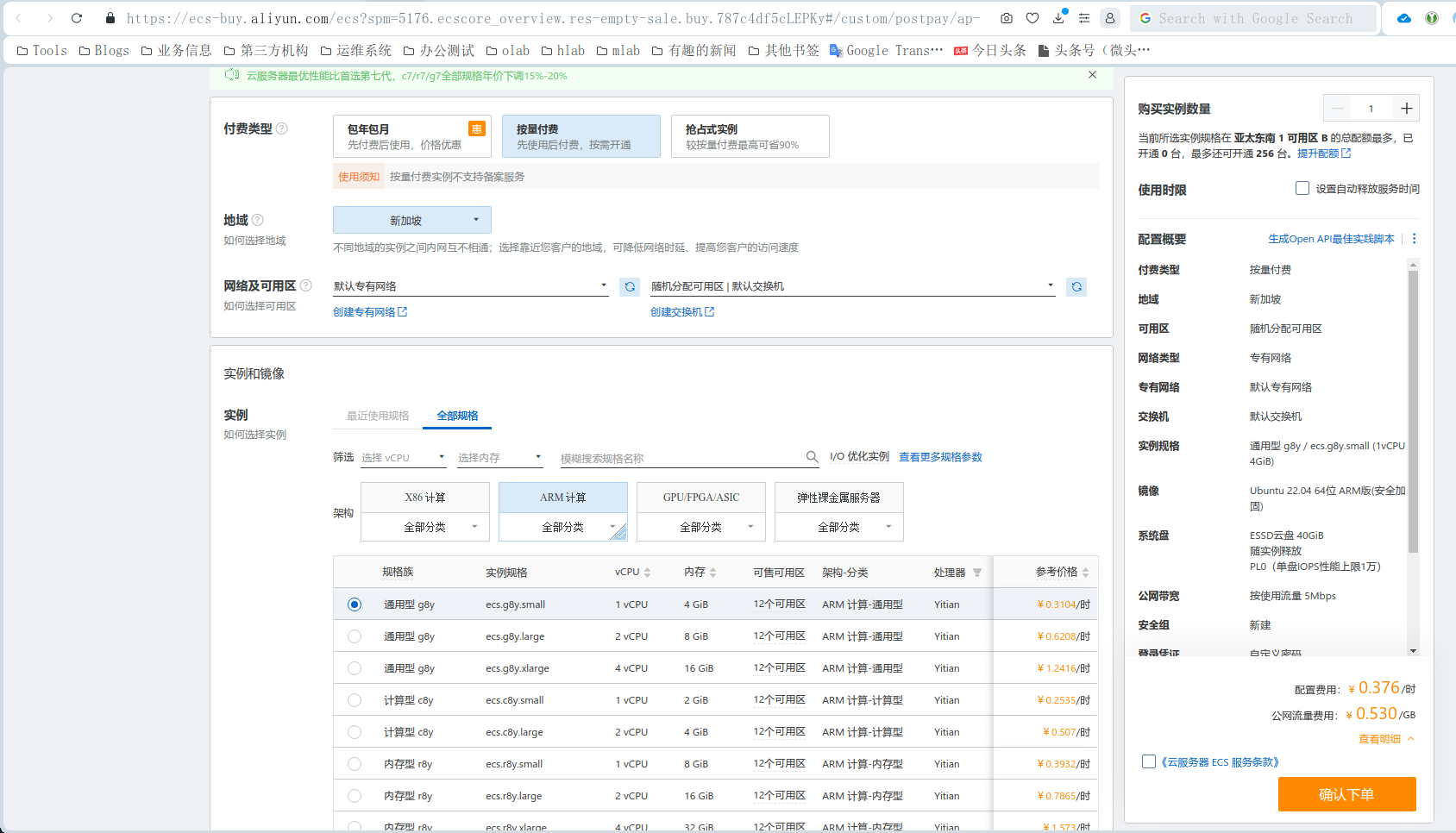
Task: Click the browser forward arrow
Action: coord(49,18)
